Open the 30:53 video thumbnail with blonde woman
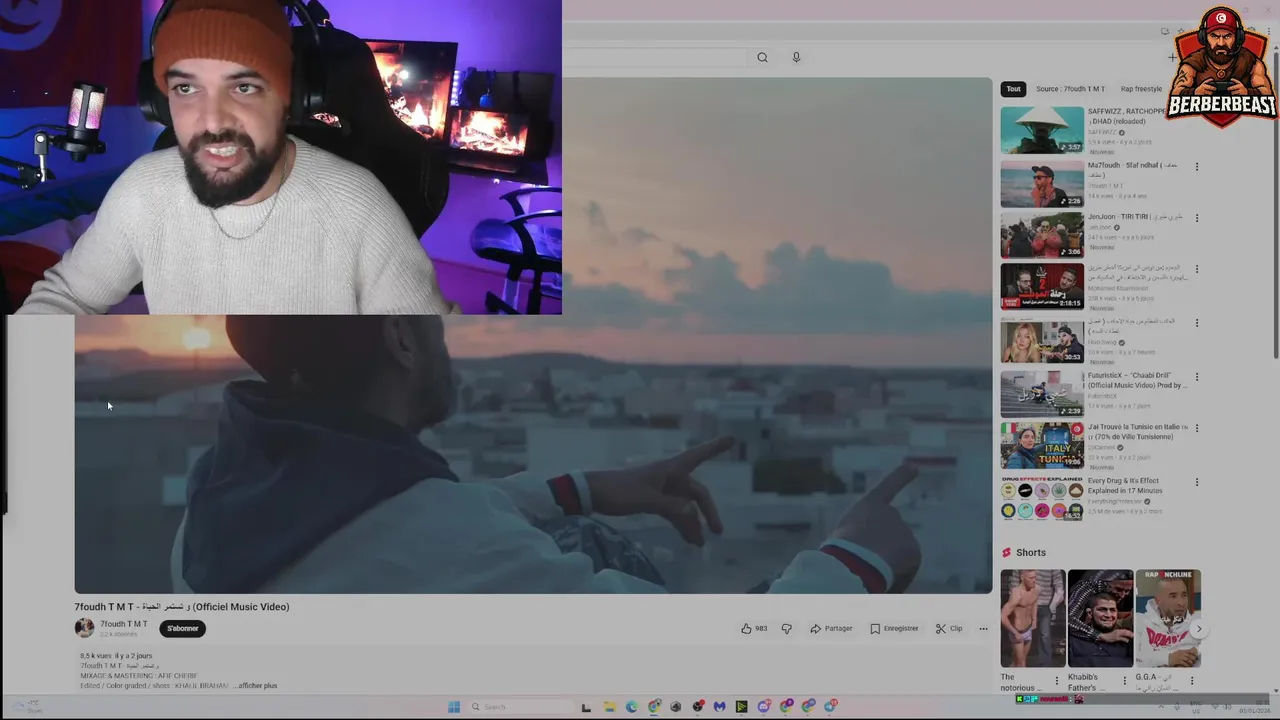1280x720 pixels. click(1042, 340)
